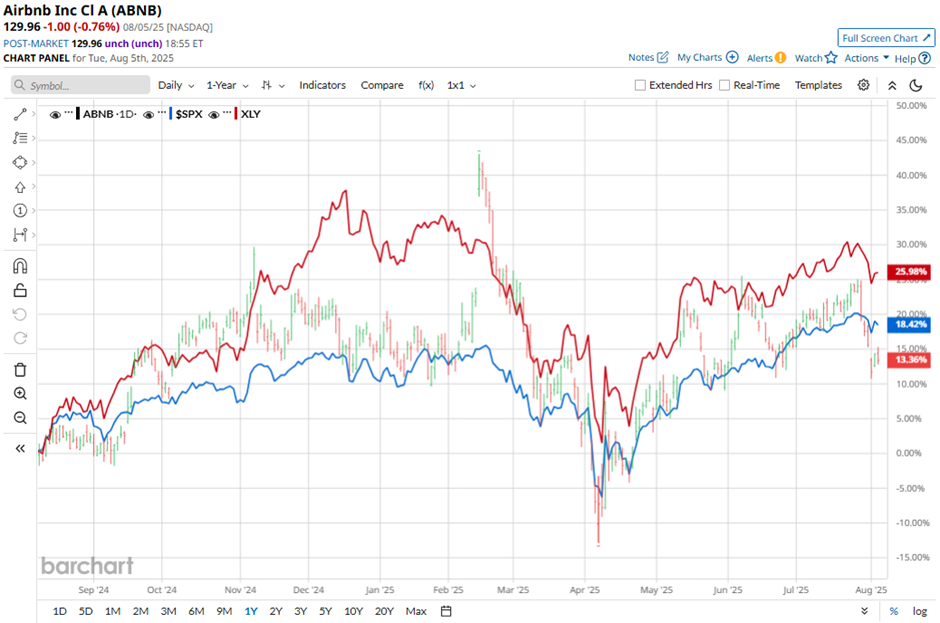Viewport: 940px width, 623px height.
Task: Open the custom date range calendar
Action: click(x=446, y=611)
